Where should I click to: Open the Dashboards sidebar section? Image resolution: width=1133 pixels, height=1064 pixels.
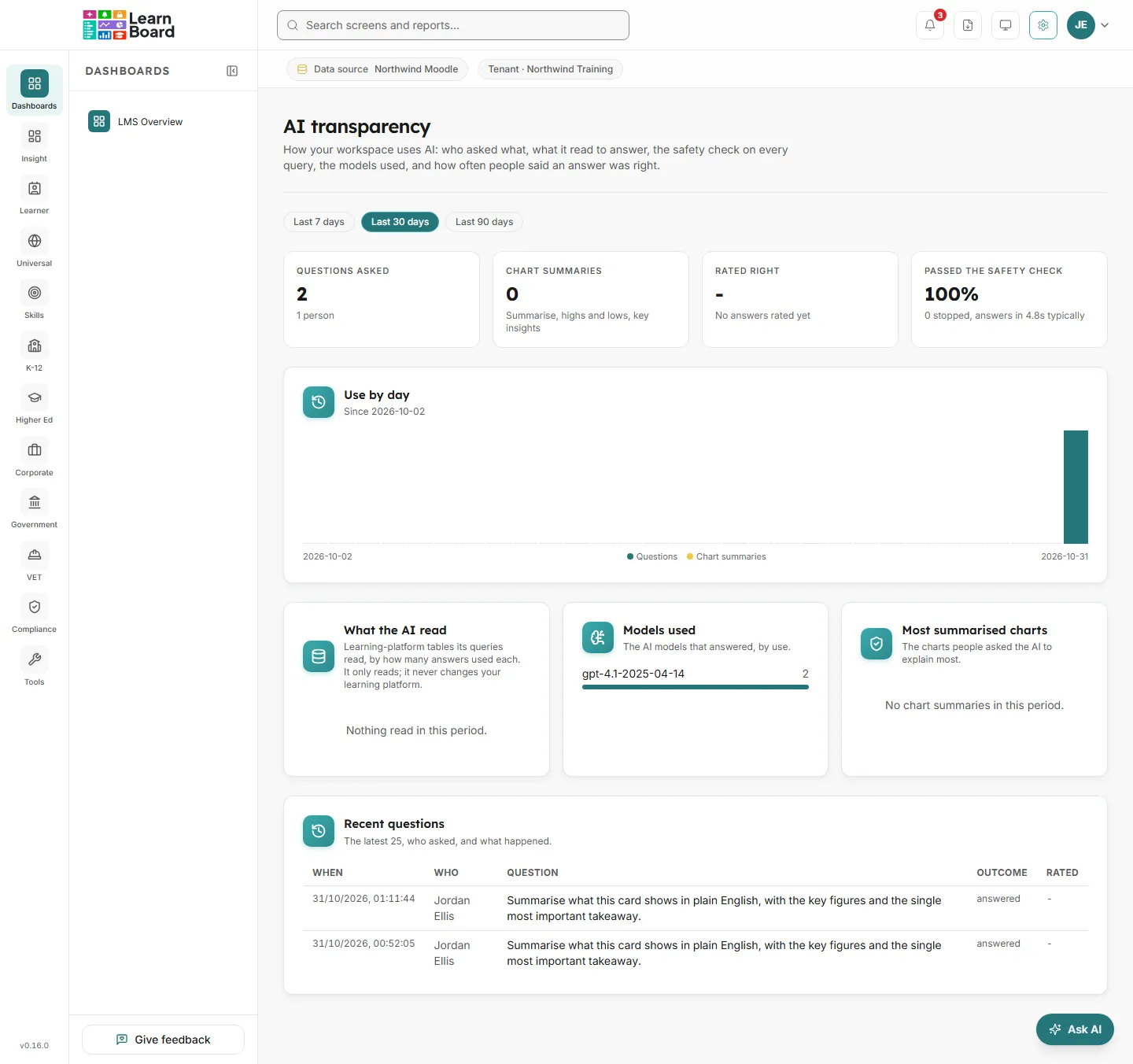coord(35,91)
